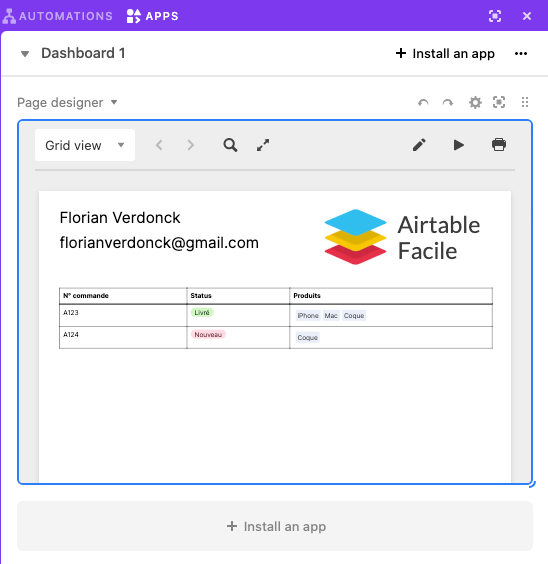Click the florianverdonck@gmail.com email
Image resolution: width=548 pixels, height=564 pixels.
159,243
